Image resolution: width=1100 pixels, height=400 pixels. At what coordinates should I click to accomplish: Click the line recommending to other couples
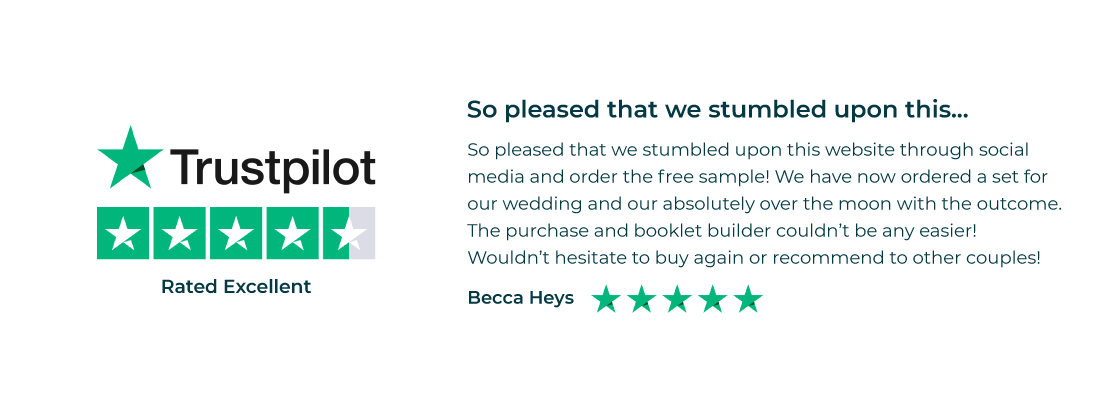tap(754, 258)
